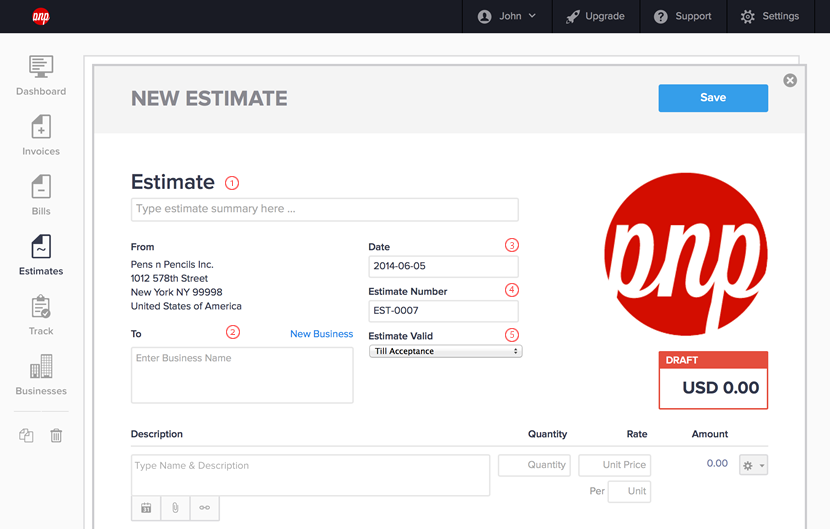
Task: Open the John user menu
Action: click(507, 16)
